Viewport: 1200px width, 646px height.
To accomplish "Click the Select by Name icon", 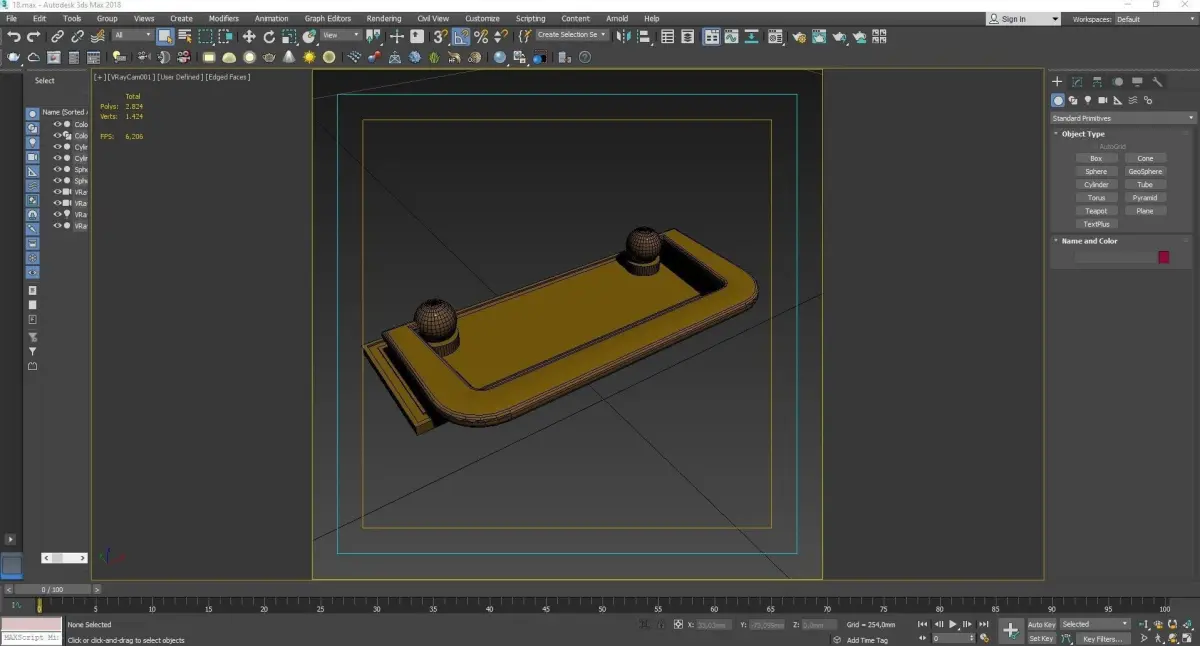I will pyautogui.click(x=185, y=36).
